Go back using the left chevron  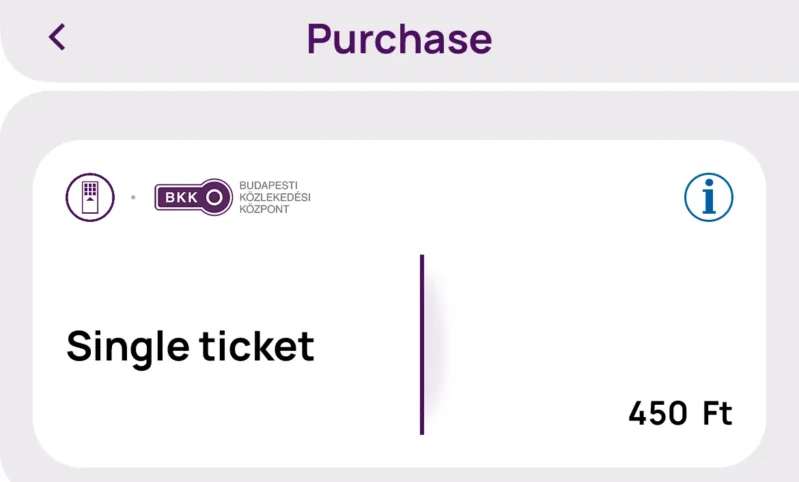pyautogui.click(x=57, y=38)
